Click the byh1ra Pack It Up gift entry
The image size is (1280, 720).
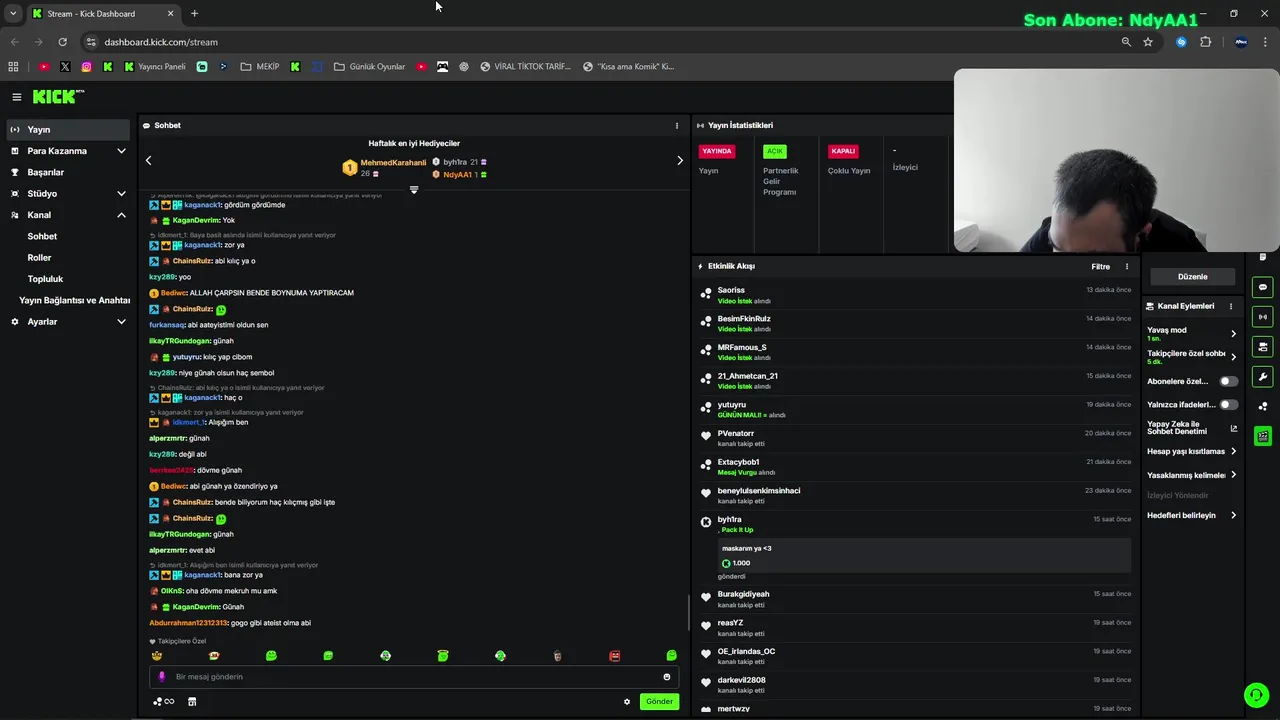coord(915,548)
